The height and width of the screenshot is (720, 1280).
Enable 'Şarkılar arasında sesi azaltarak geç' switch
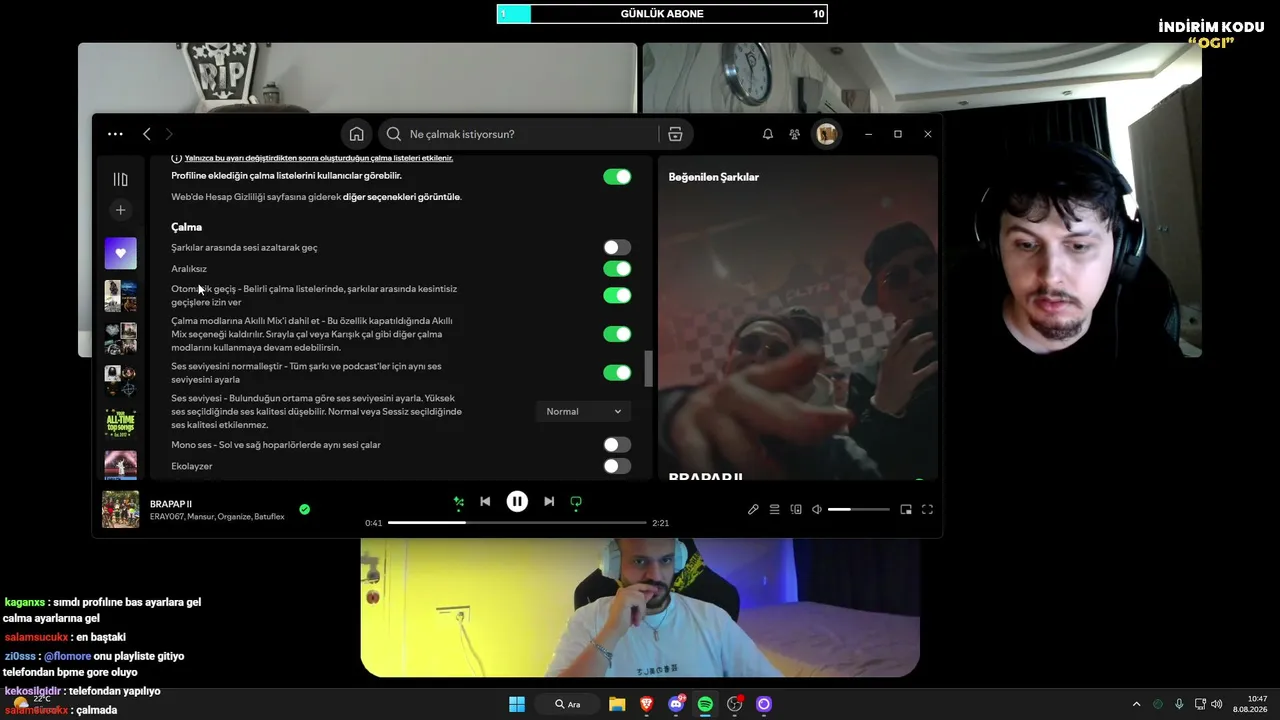617,247
